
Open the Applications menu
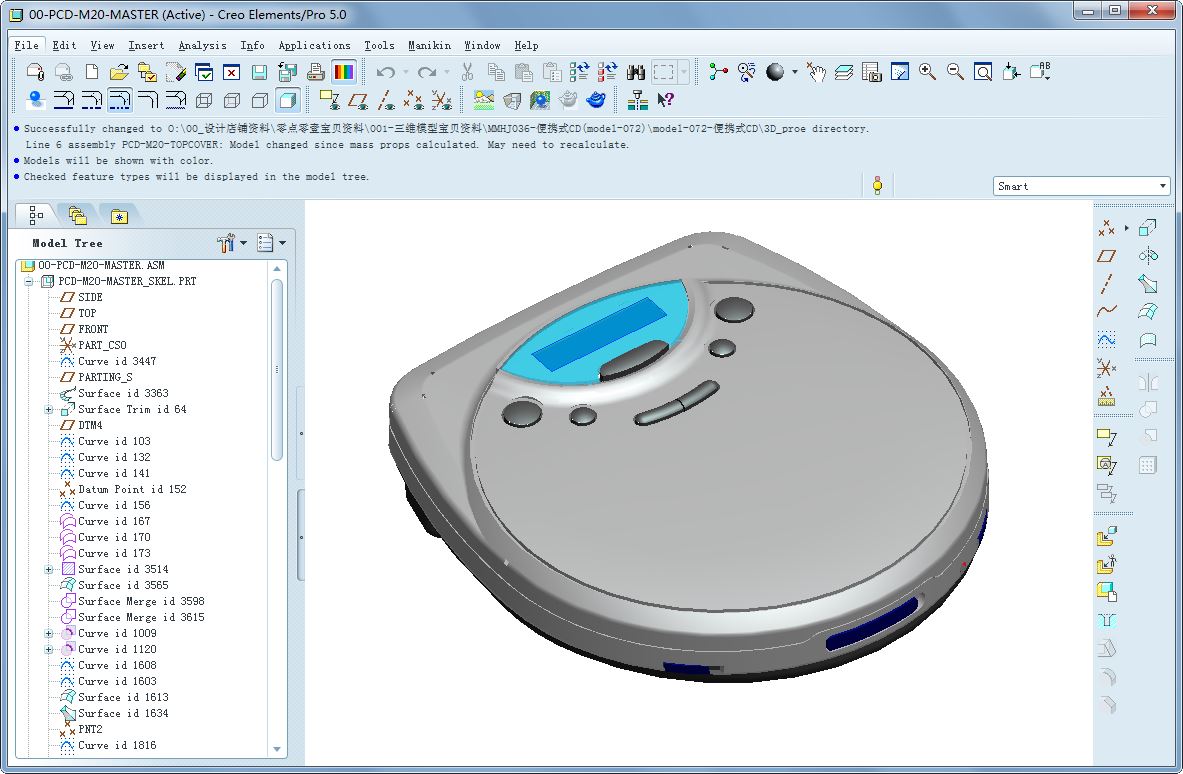click(x=315, y=45)
